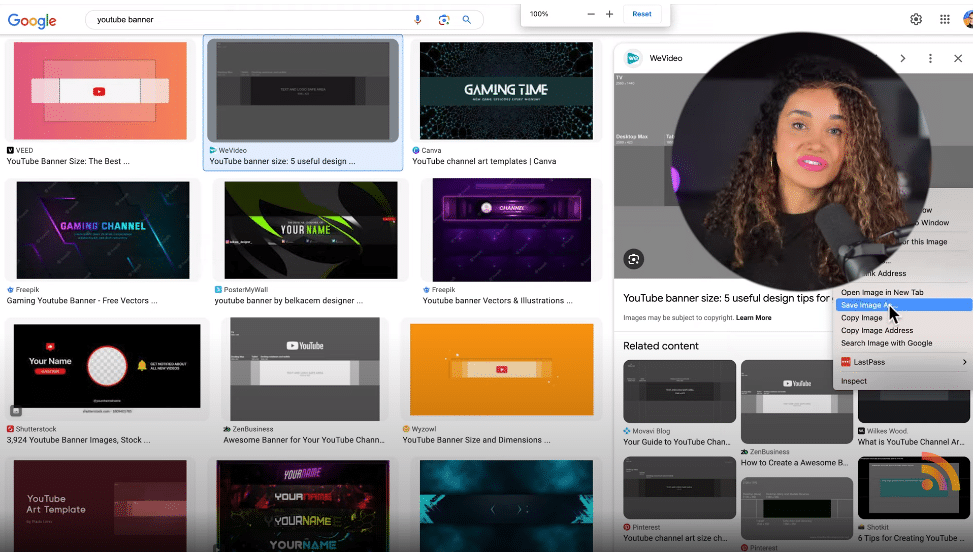Start voice search with microphone icon
This screenshot has width=974, height=552.
(417, 20)
